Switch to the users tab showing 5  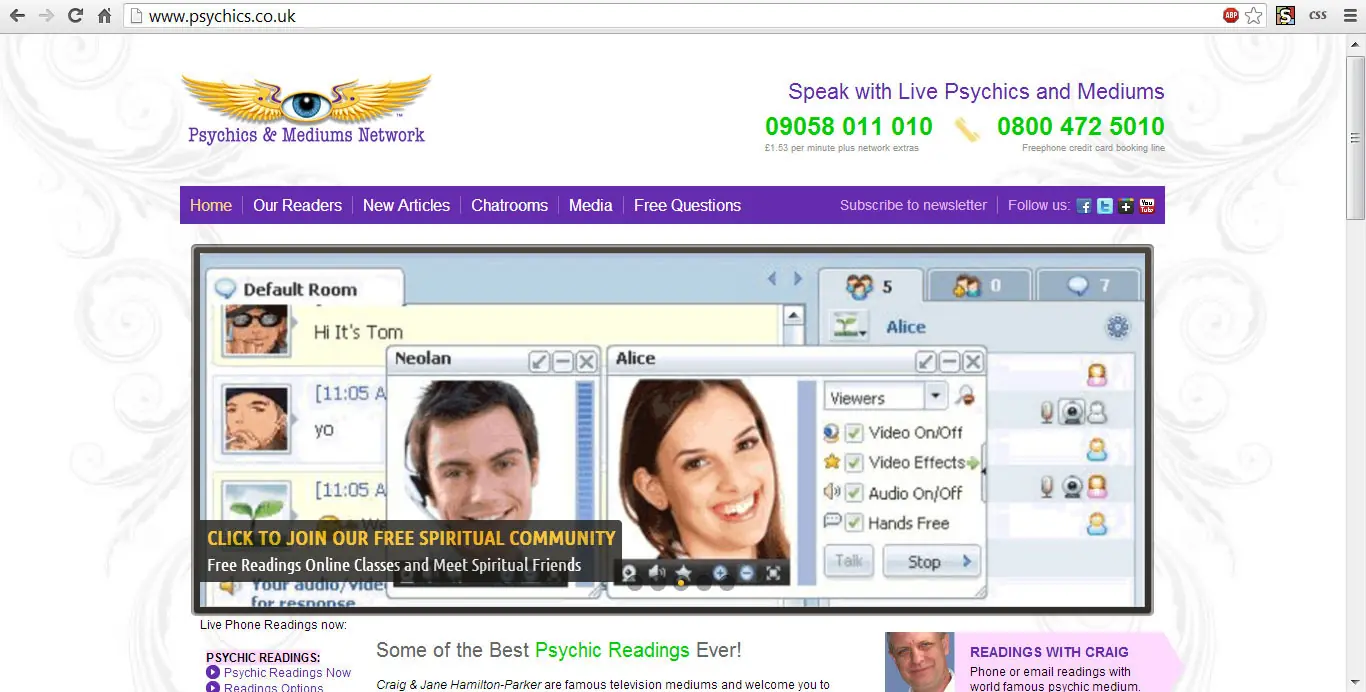(871, 286)
